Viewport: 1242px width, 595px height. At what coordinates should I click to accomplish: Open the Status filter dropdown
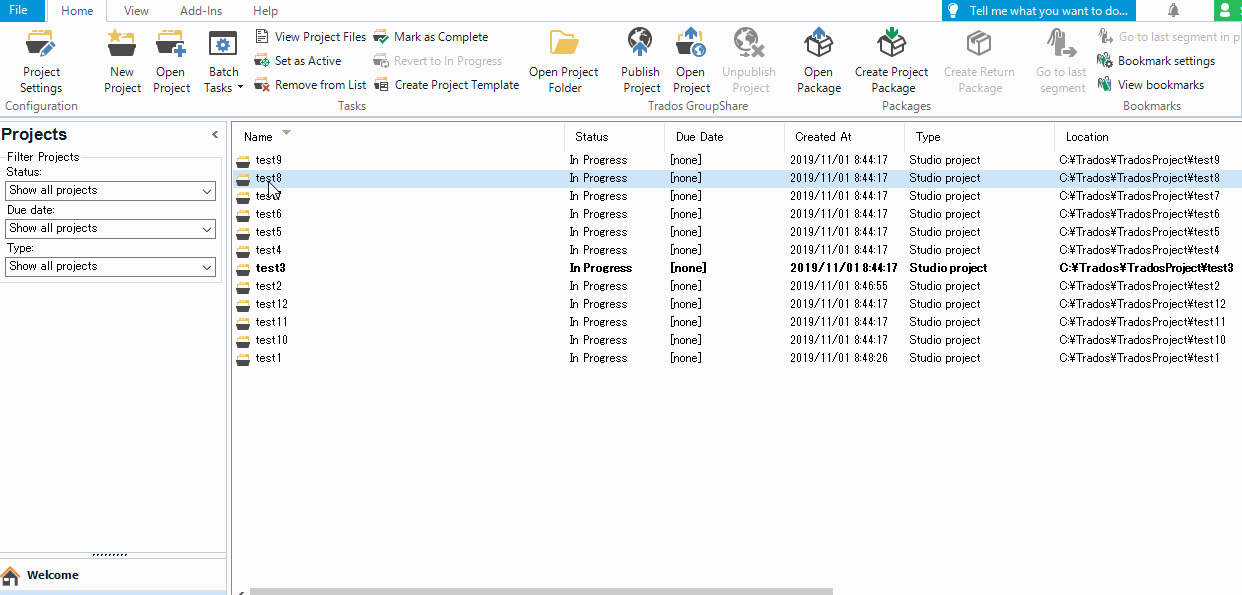[111, 191]
